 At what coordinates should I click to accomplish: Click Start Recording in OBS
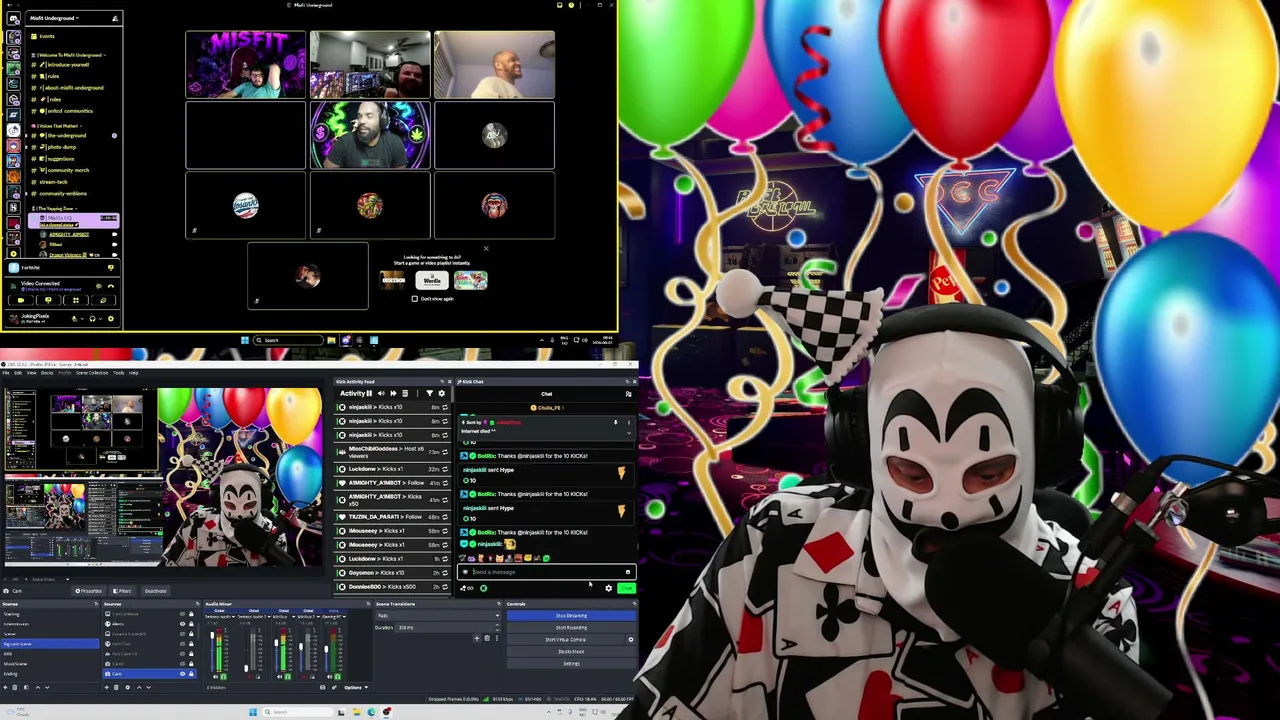point(571,628)
